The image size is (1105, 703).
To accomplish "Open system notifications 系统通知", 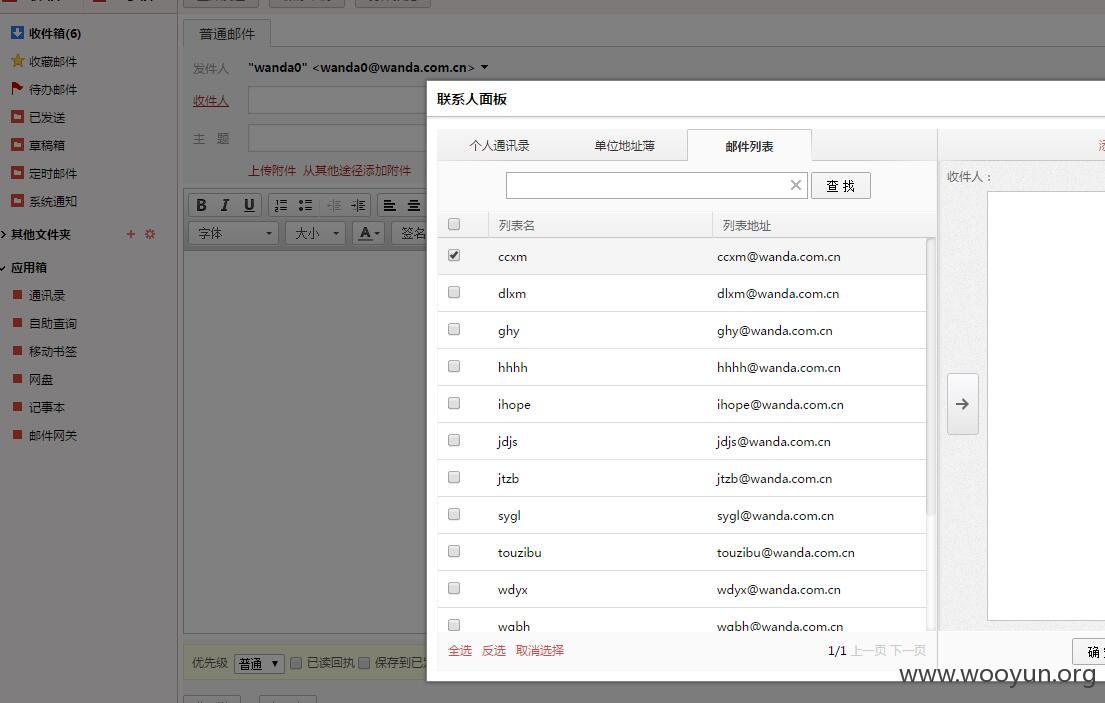I will 53,201.
